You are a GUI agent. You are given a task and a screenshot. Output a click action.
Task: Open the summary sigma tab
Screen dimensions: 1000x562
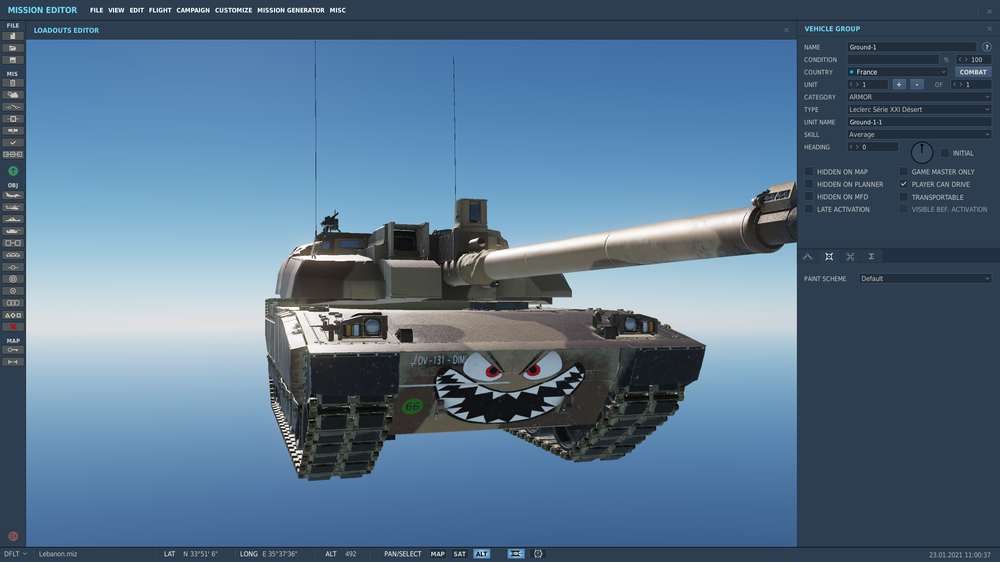click(871, 256)
